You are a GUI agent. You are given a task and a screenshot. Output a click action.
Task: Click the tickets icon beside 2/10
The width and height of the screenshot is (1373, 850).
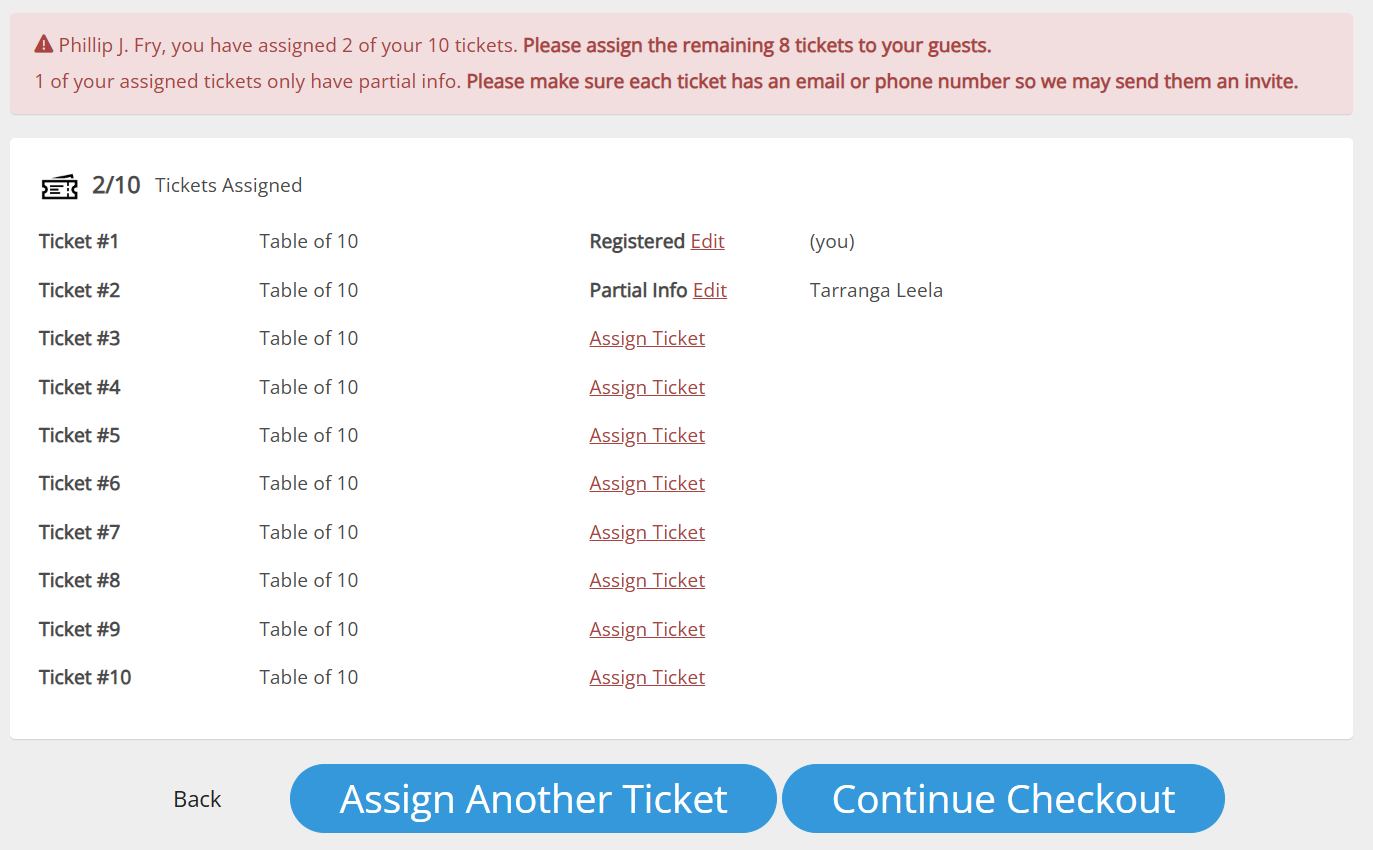tap(59, 187)
